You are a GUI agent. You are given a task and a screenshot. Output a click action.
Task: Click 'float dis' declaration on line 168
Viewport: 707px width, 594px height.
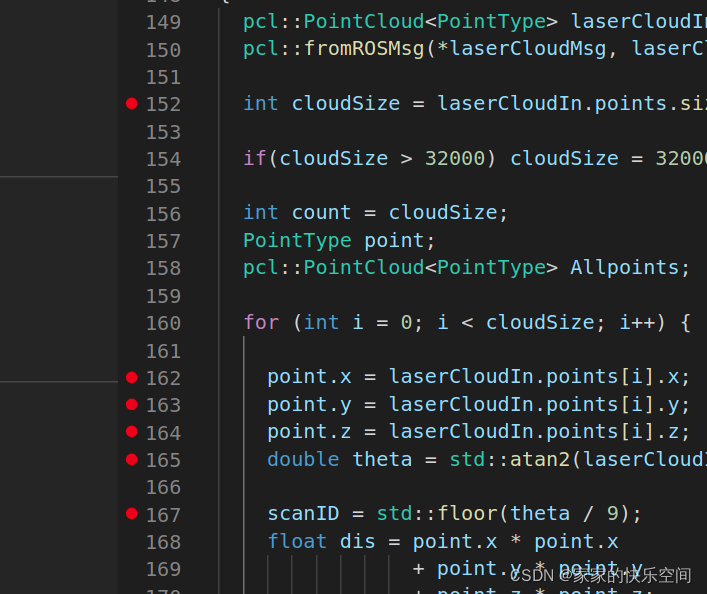coord(321,541)
